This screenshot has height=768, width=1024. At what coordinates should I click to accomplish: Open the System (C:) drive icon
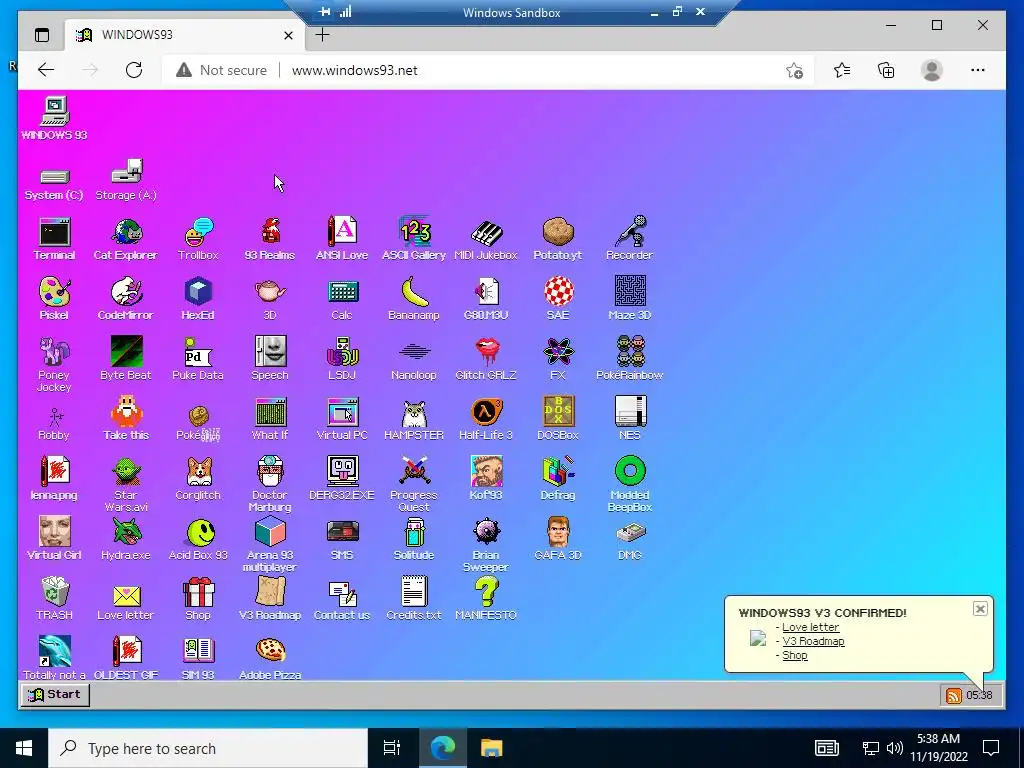point(54,184)
